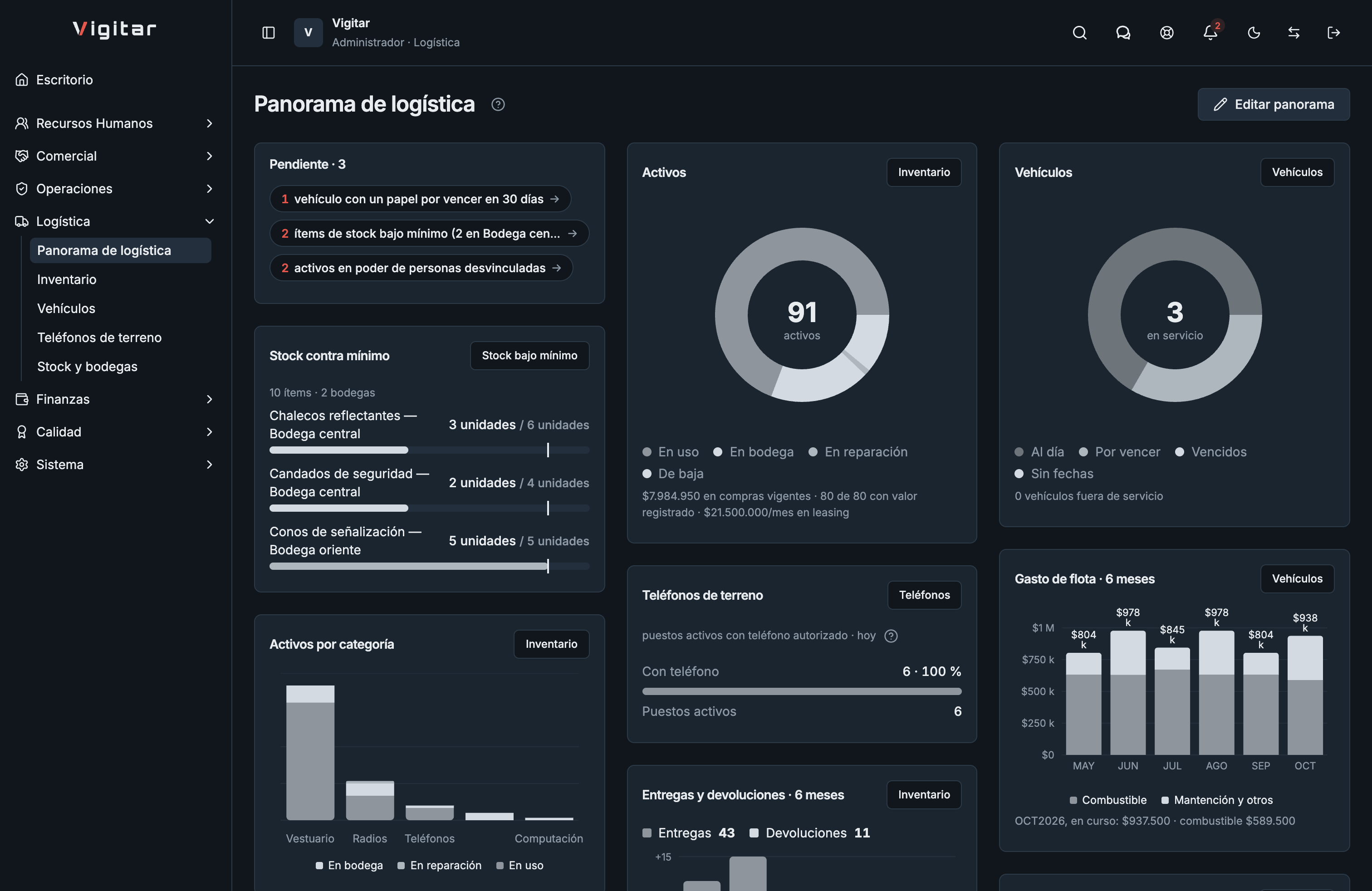Click the switch arrows icon in header
The image size is (1372, 891).
coord(1294,33)
